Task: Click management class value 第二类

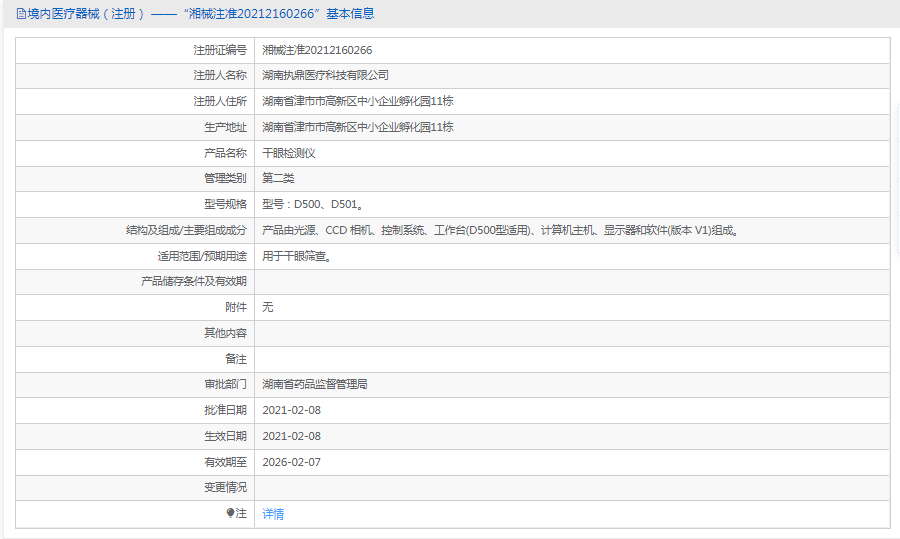Action: tap(278, 178)
